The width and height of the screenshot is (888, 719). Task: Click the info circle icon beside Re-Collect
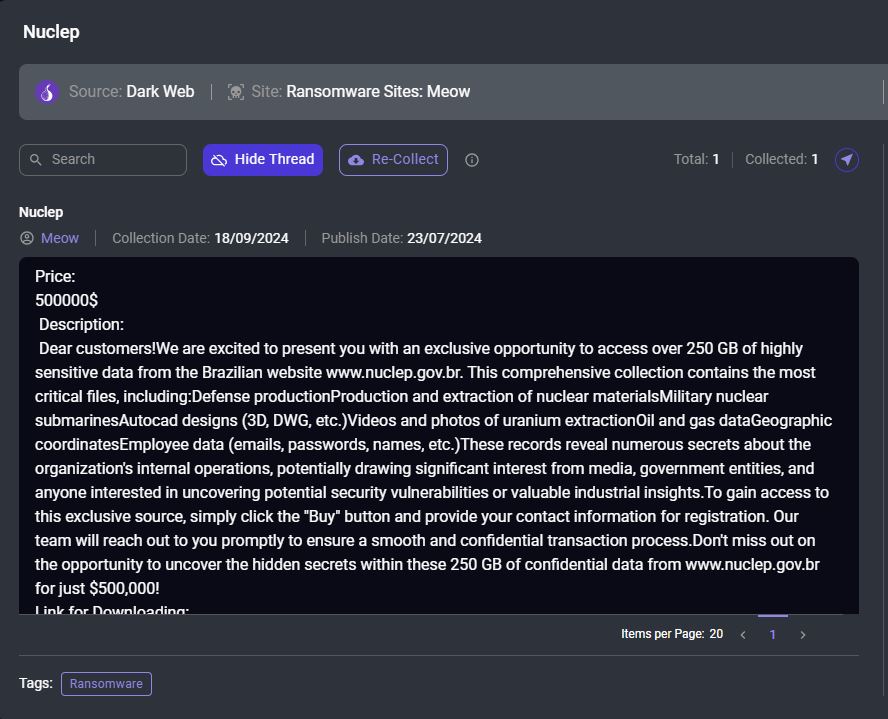tap(472, 160)
